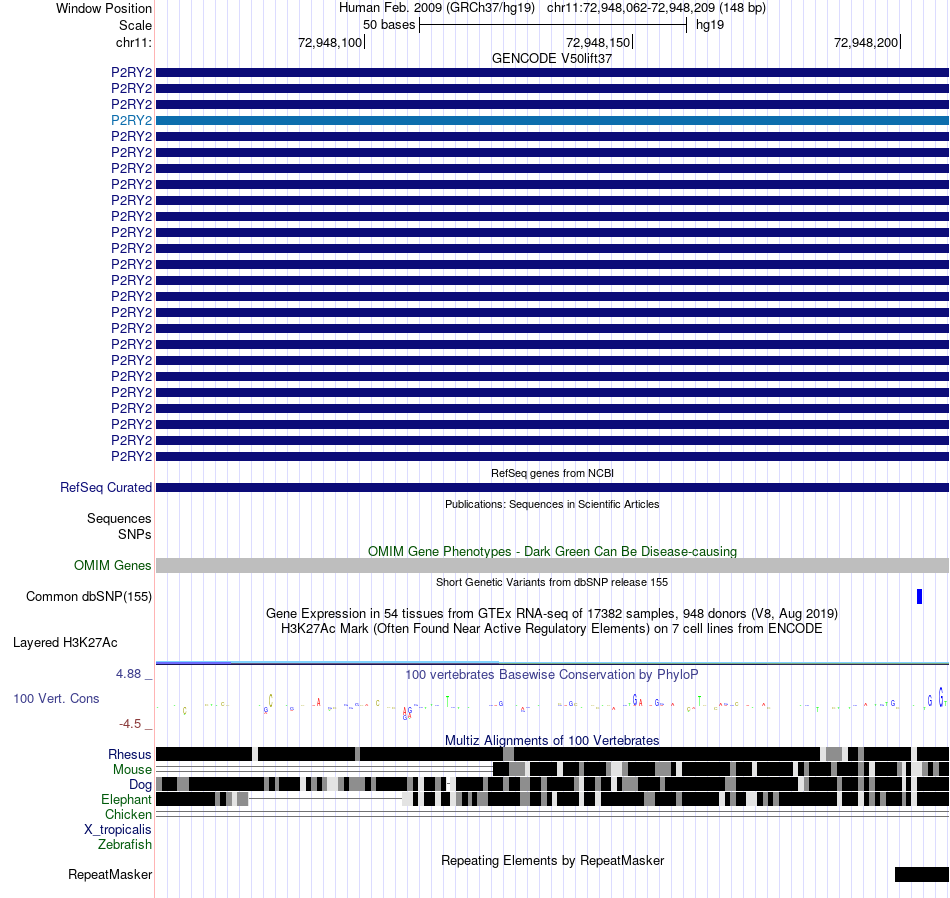Click the SNPs subtrack label
Image resolution: width=950 pixels, height=898 pixels.
(135, 534)
